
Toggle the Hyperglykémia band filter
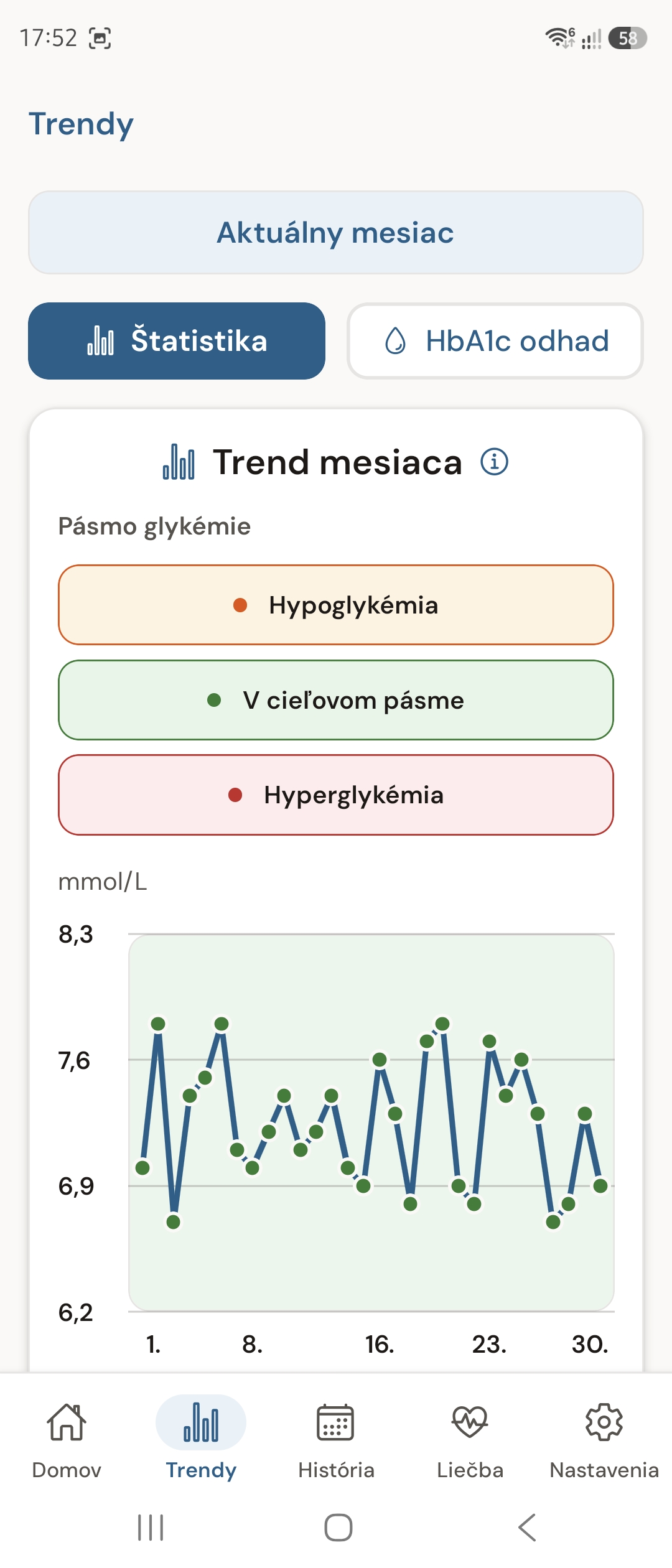click(336, 795)
